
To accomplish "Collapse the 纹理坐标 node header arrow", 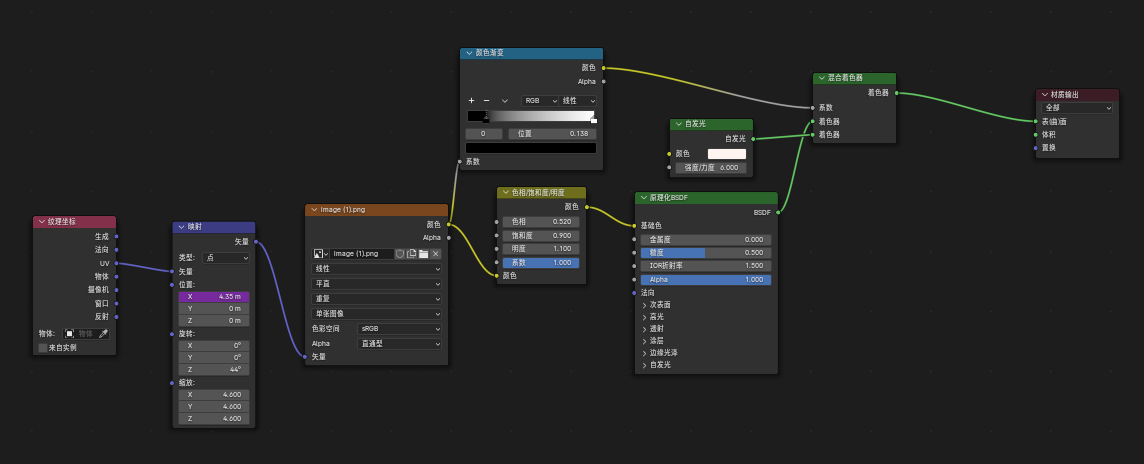I will tap(41, 221).
